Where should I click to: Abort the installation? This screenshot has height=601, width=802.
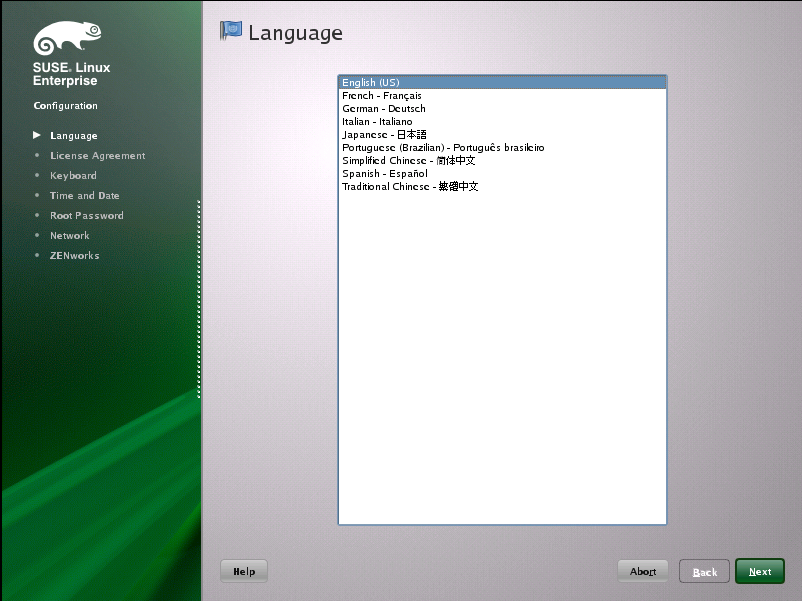click(x=642, y=570)
